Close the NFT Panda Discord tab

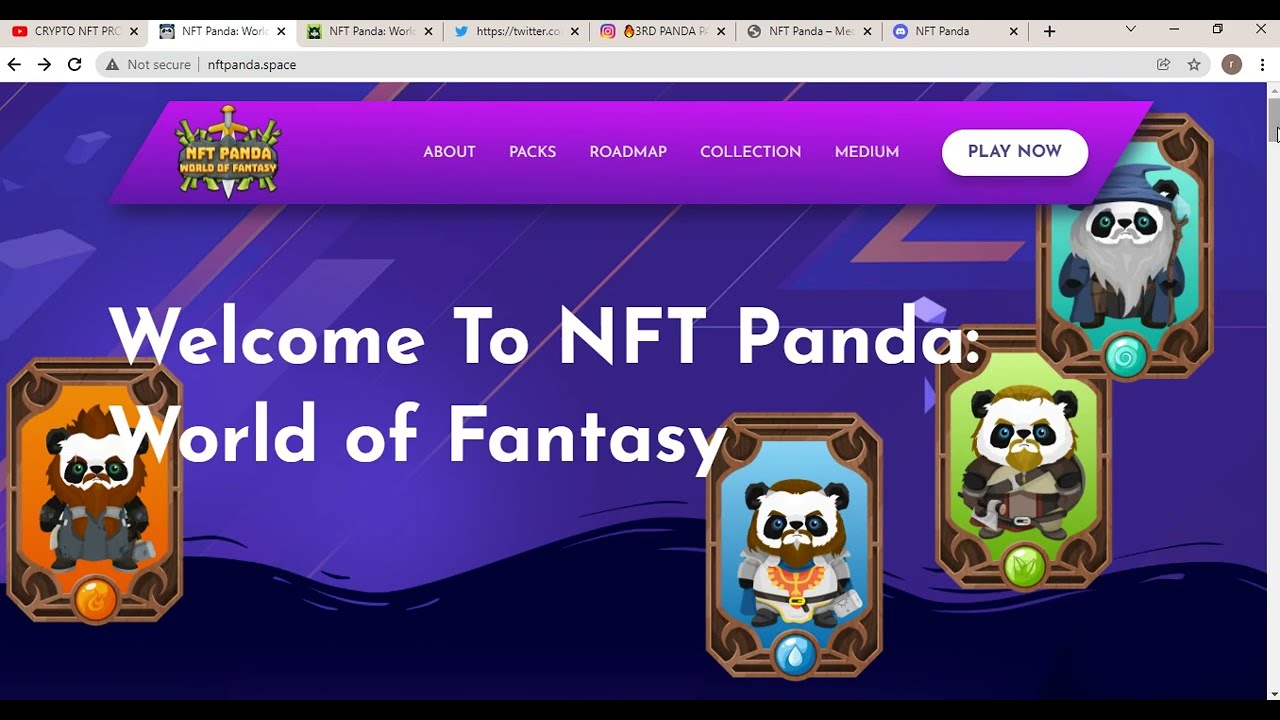pos(1014,31)
